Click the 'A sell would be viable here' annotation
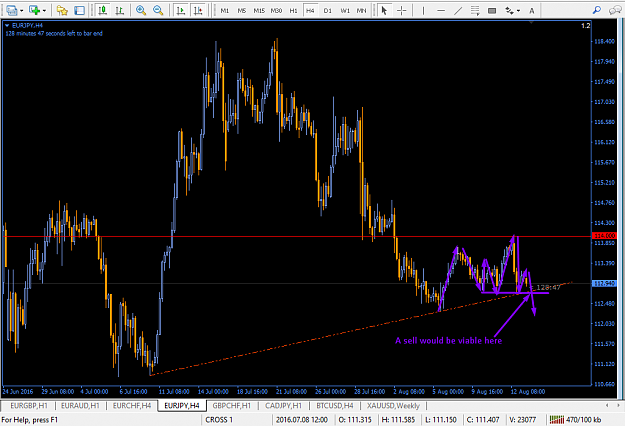Viewport: 625px width, 426px height. click(448, 341)
